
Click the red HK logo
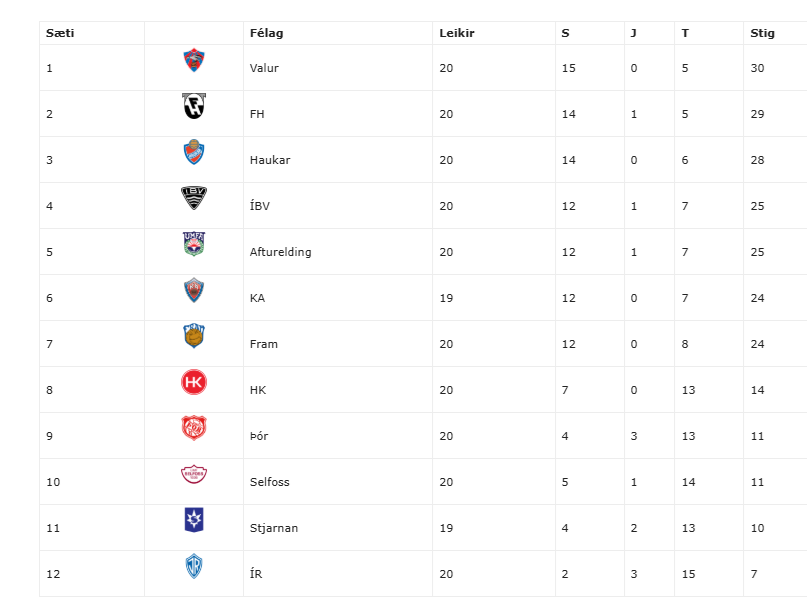193,383
